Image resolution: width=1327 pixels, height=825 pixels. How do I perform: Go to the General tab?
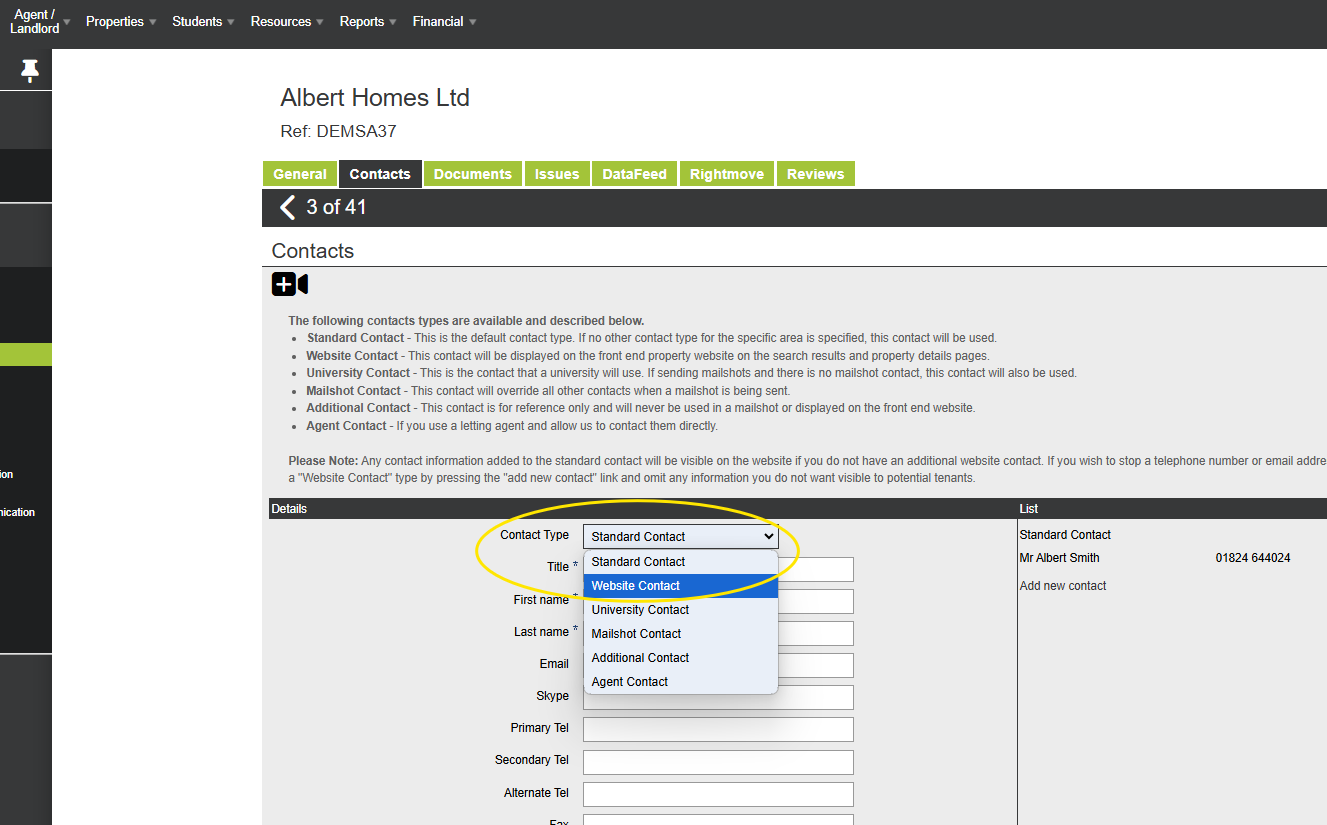pyautogui.click(x=300, y=174)
